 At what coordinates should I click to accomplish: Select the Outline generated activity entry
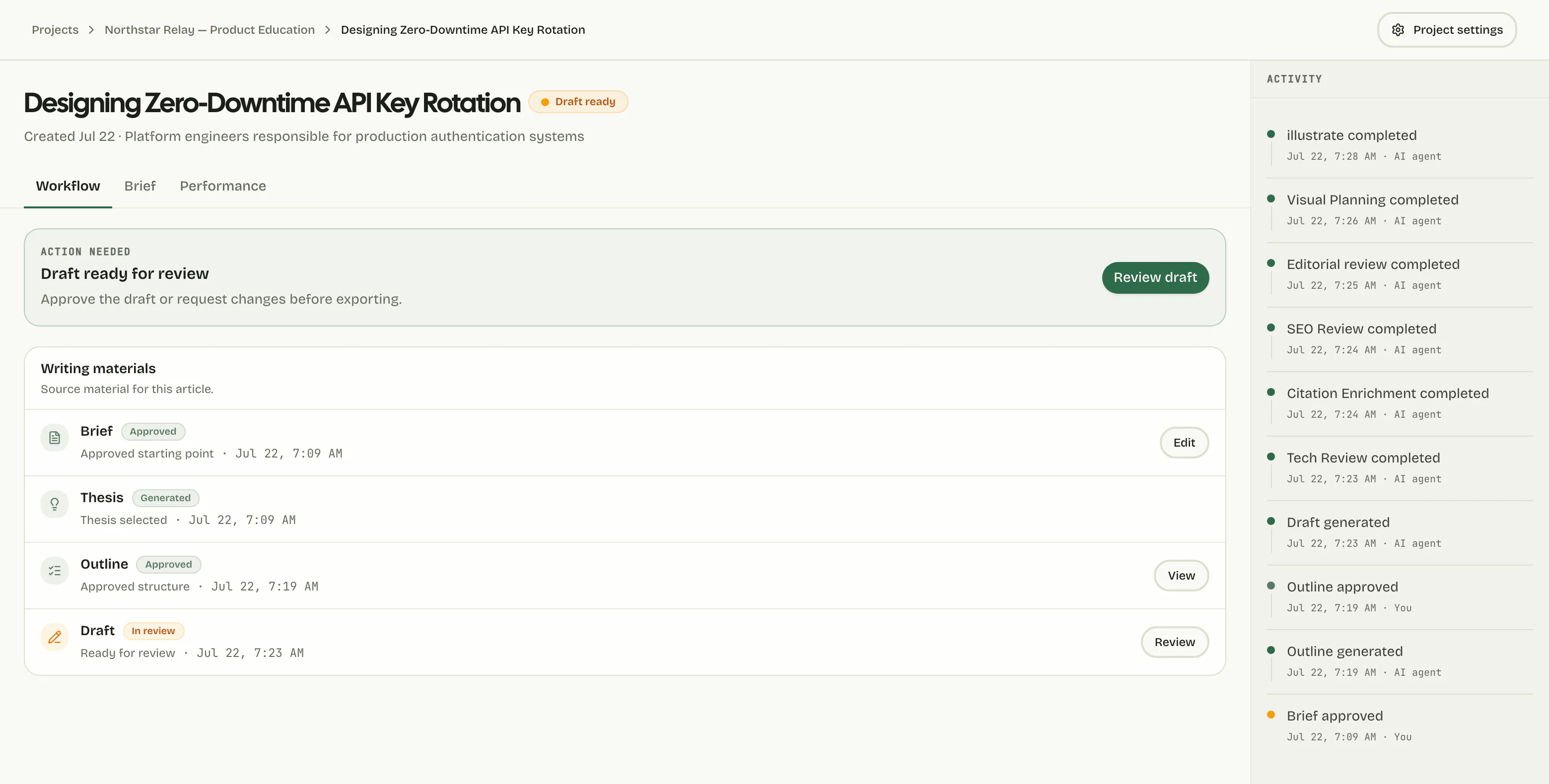point(1400,661)
